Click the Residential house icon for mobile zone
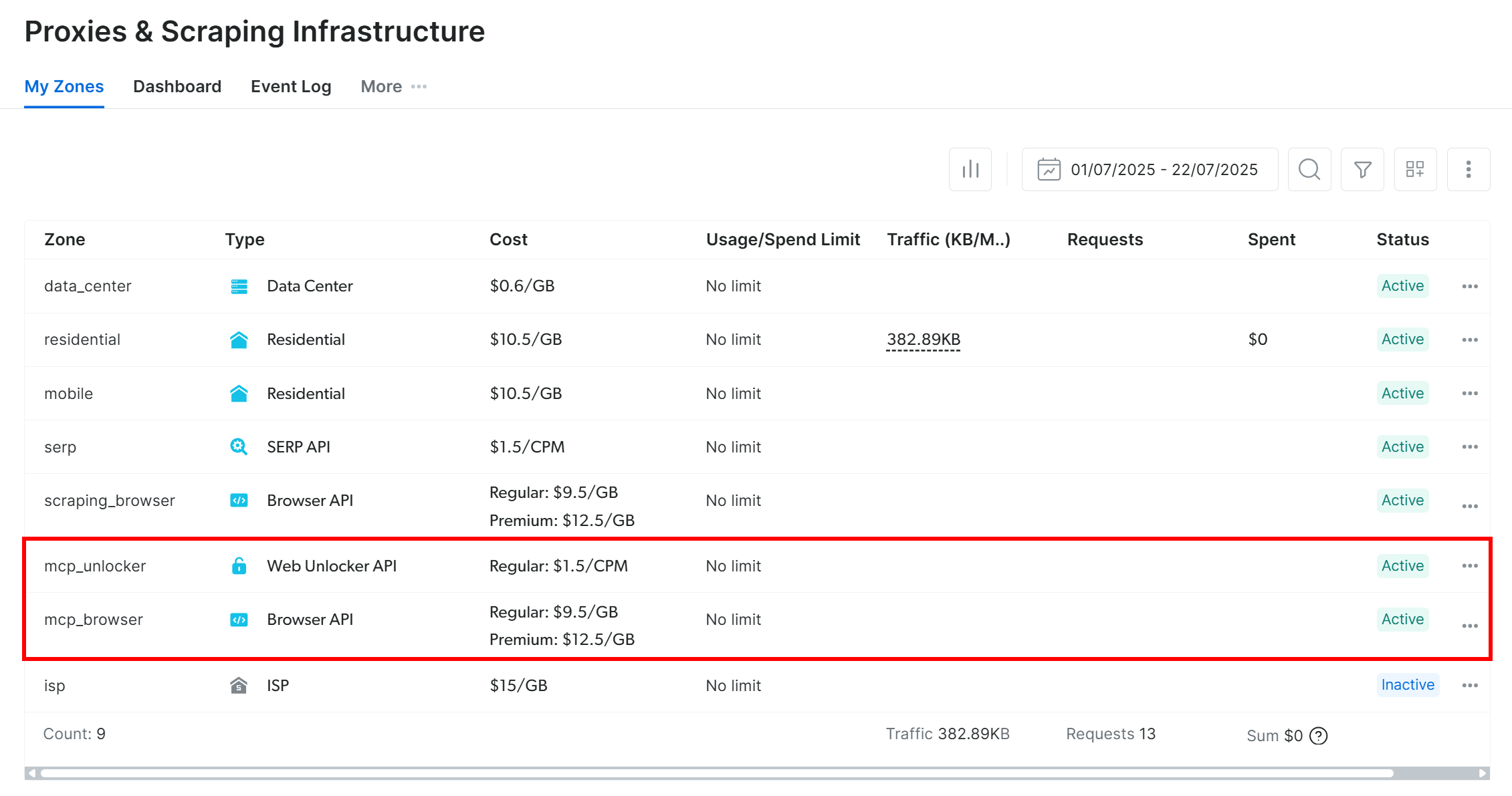The image size is (1512, 796). [239, 393]
